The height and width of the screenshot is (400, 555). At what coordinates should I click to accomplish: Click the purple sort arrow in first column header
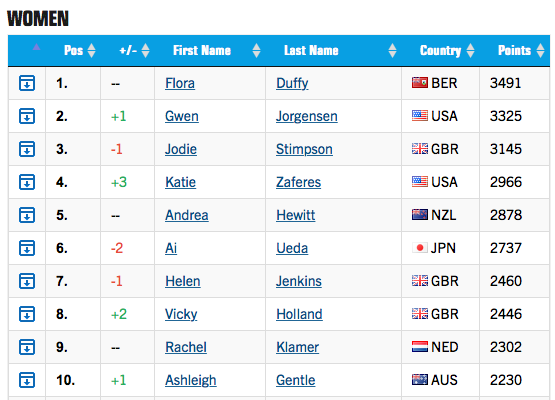pyautogui.click(x=36, y=47)
